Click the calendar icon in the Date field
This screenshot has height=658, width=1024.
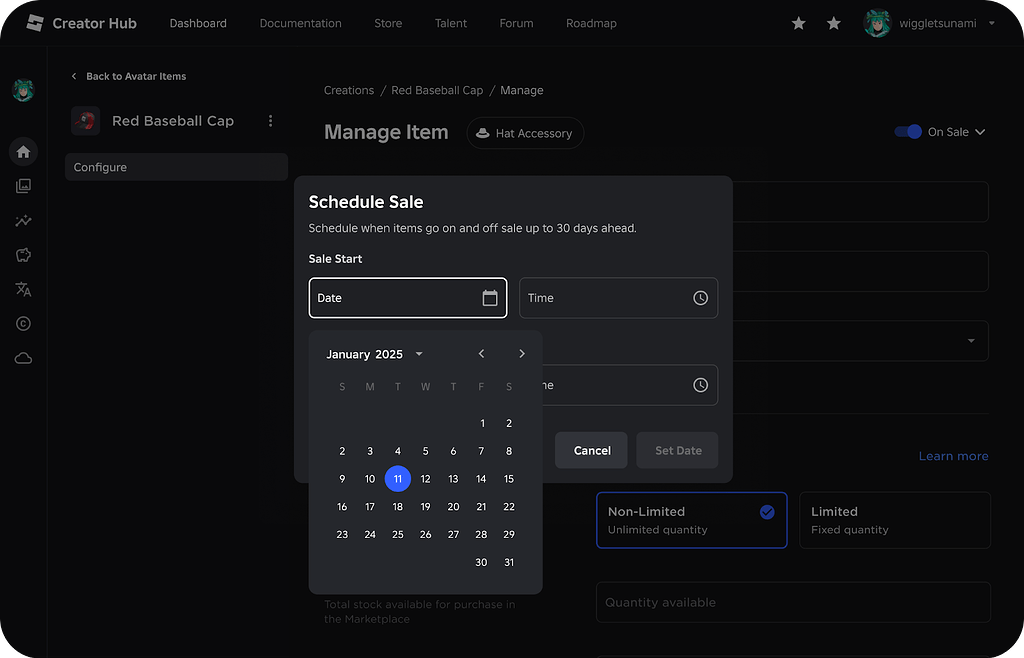point(489,297)
